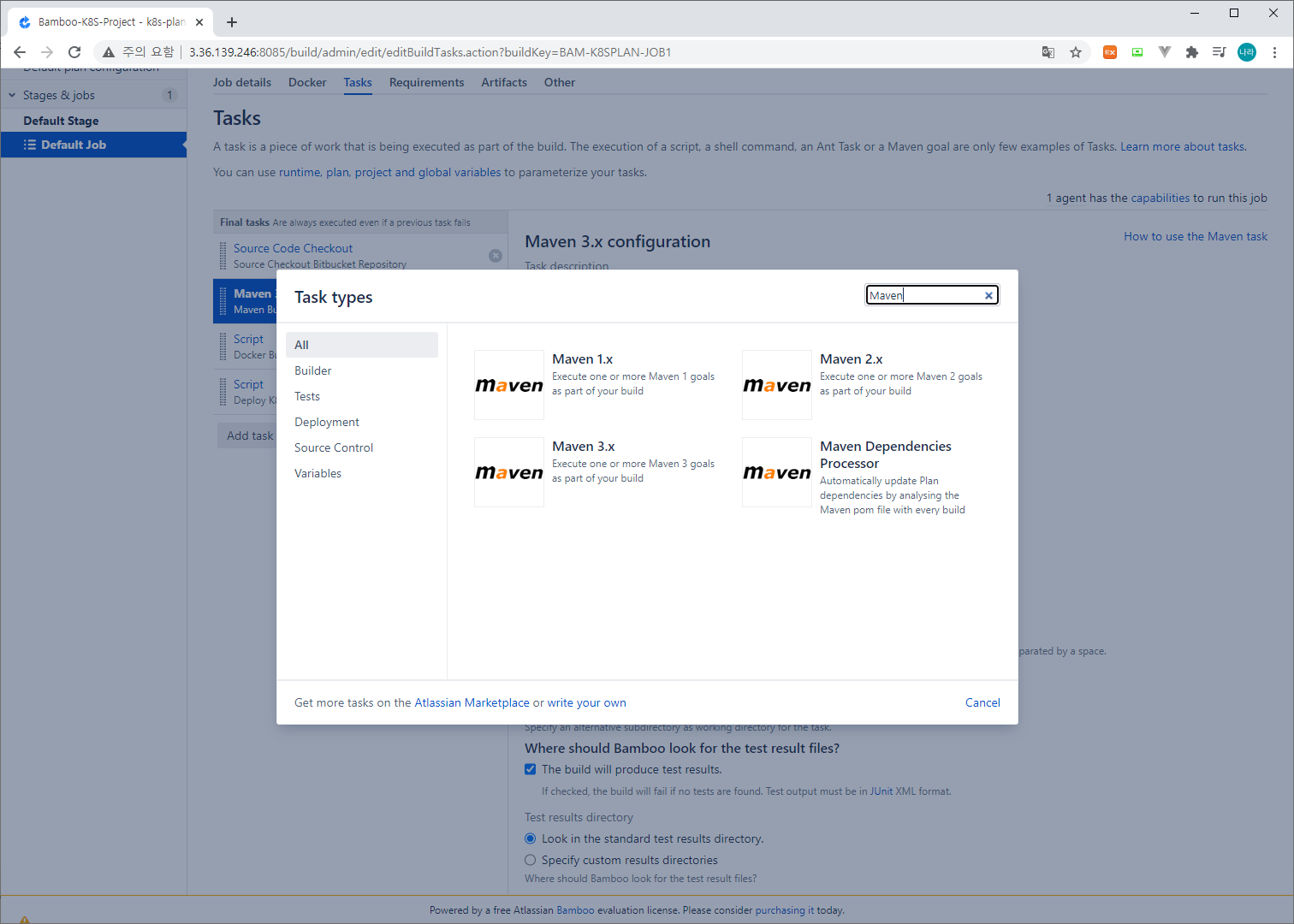Screen dimensions: 1294x924
Task: Filter task types by All
Action: [x=362, y=345]
